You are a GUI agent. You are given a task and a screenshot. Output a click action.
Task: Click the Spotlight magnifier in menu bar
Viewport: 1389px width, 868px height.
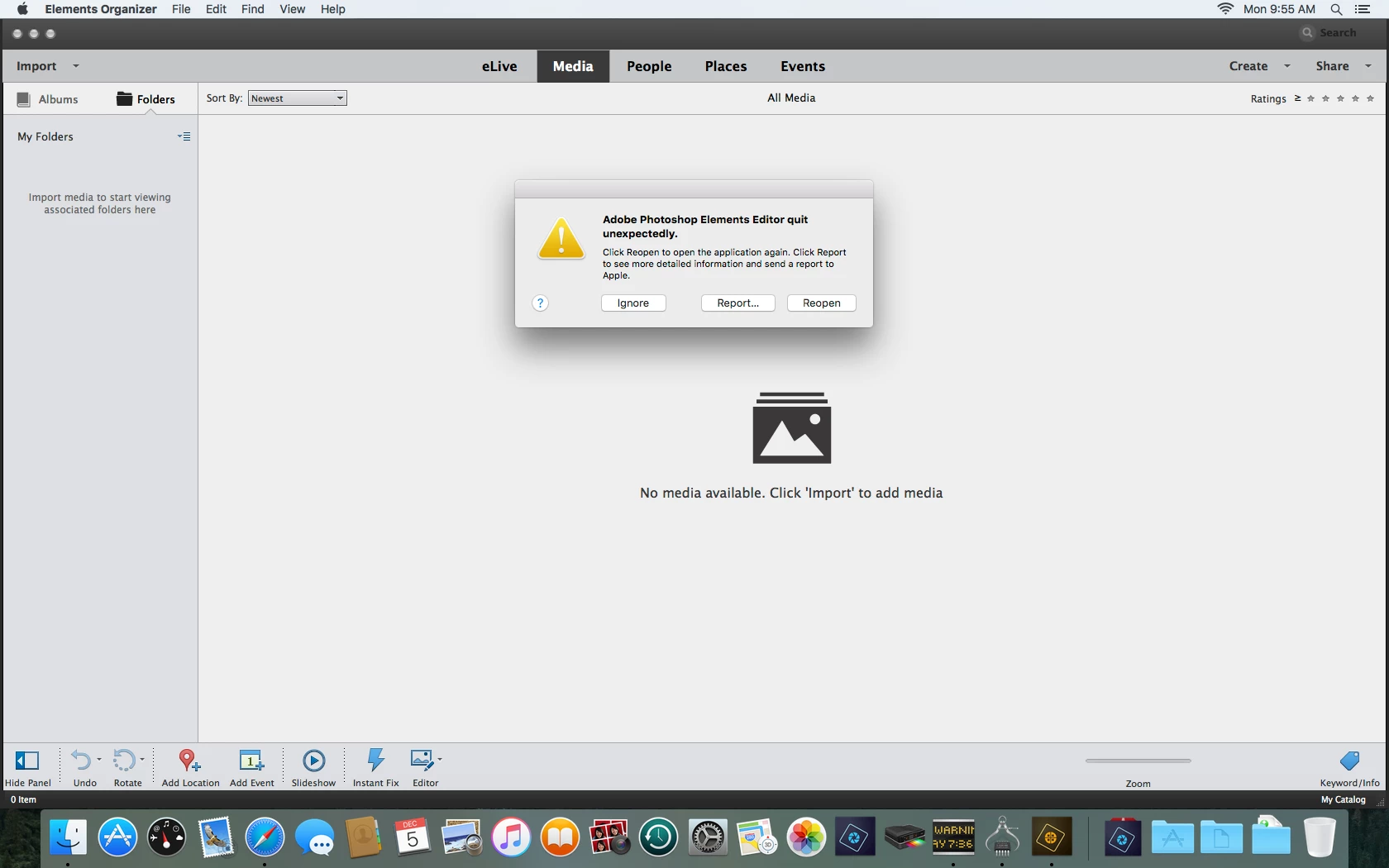coord(1336,9)
